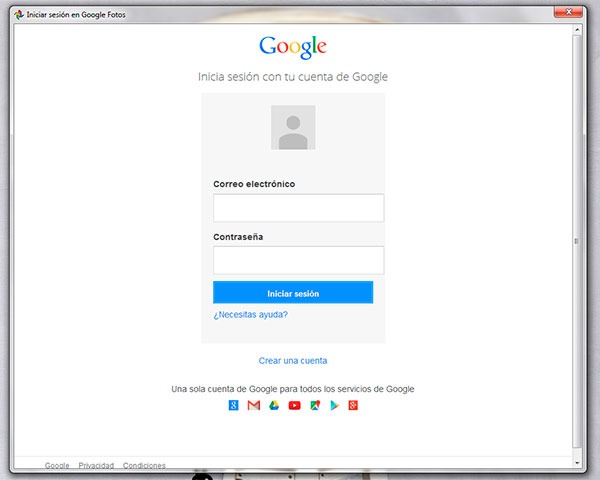Image resolution: width=600 pixels, height=480 pixels.
Task: Click the Google+ red icon
Action: [x=353, y=405]
